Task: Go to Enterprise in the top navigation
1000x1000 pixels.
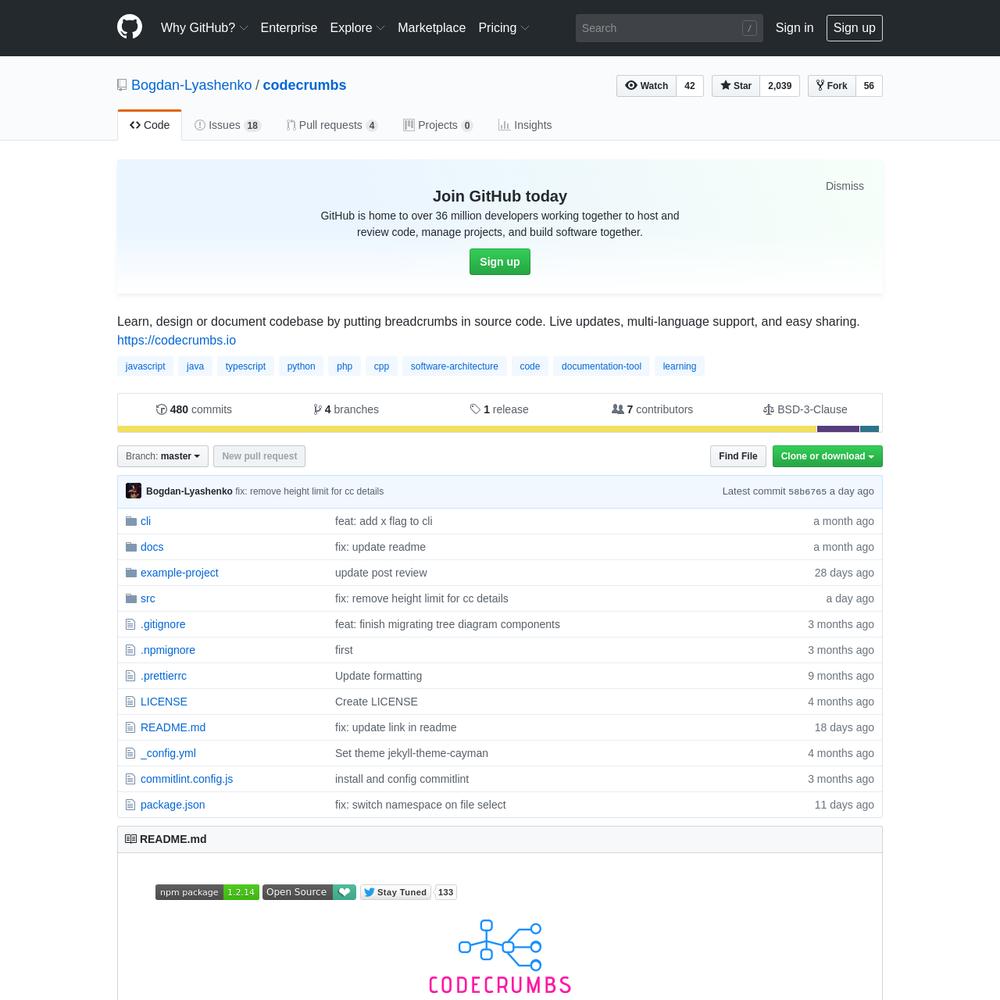Action: pyautogui.click(x=289, y=27)
